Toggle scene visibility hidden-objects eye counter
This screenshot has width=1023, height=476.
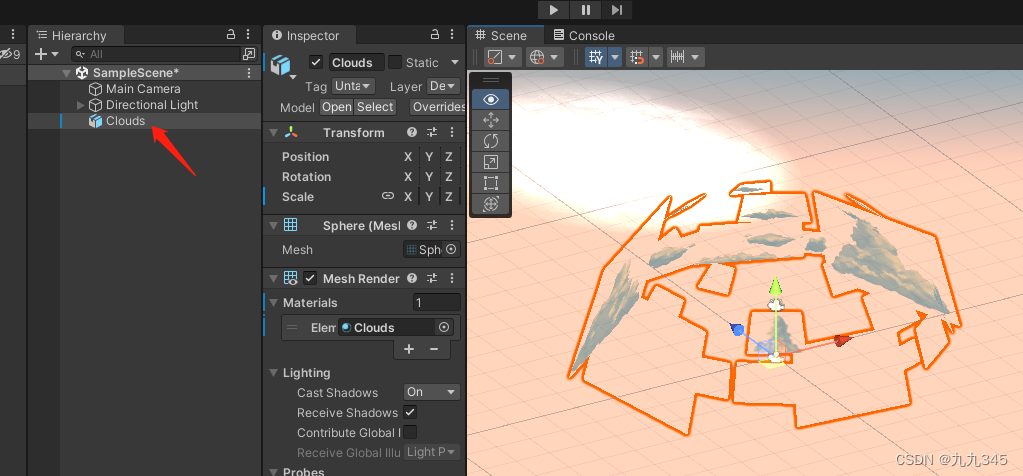click(x=10, y=54)
